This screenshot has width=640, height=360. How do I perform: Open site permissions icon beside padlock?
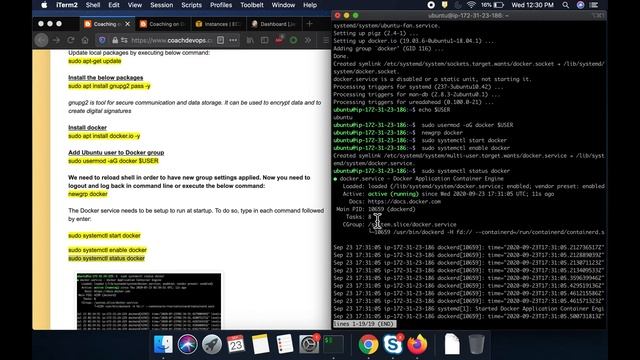(x=124, y=40)
